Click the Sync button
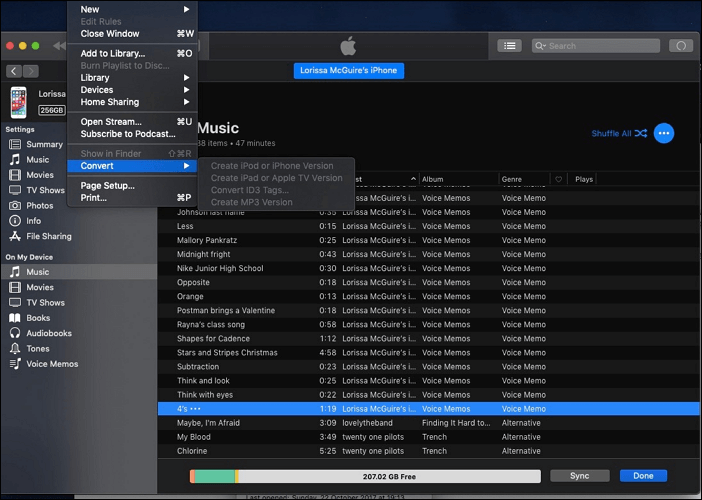The width and height of the screenshot is (702, 500). coord(580,476)
